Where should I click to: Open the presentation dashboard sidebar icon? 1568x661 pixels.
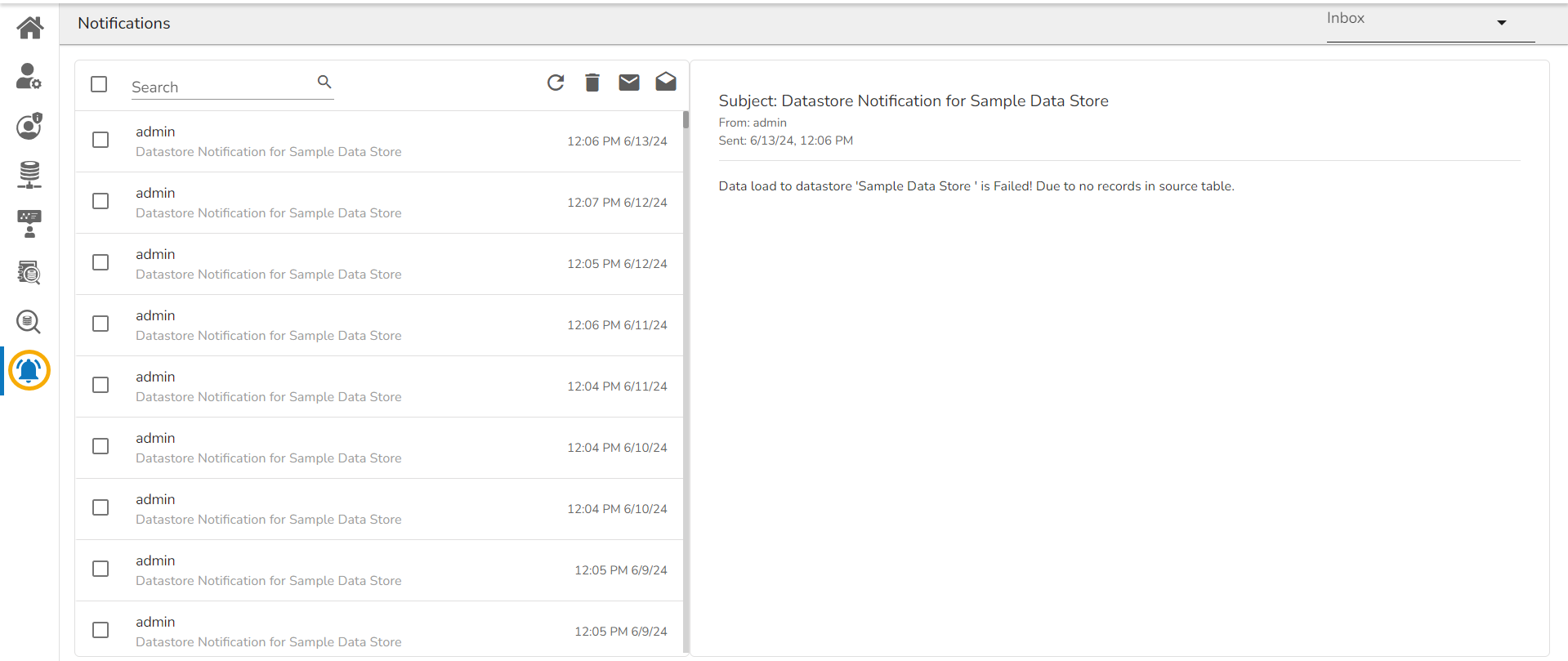pyautogui.click(x=29, y=224)
